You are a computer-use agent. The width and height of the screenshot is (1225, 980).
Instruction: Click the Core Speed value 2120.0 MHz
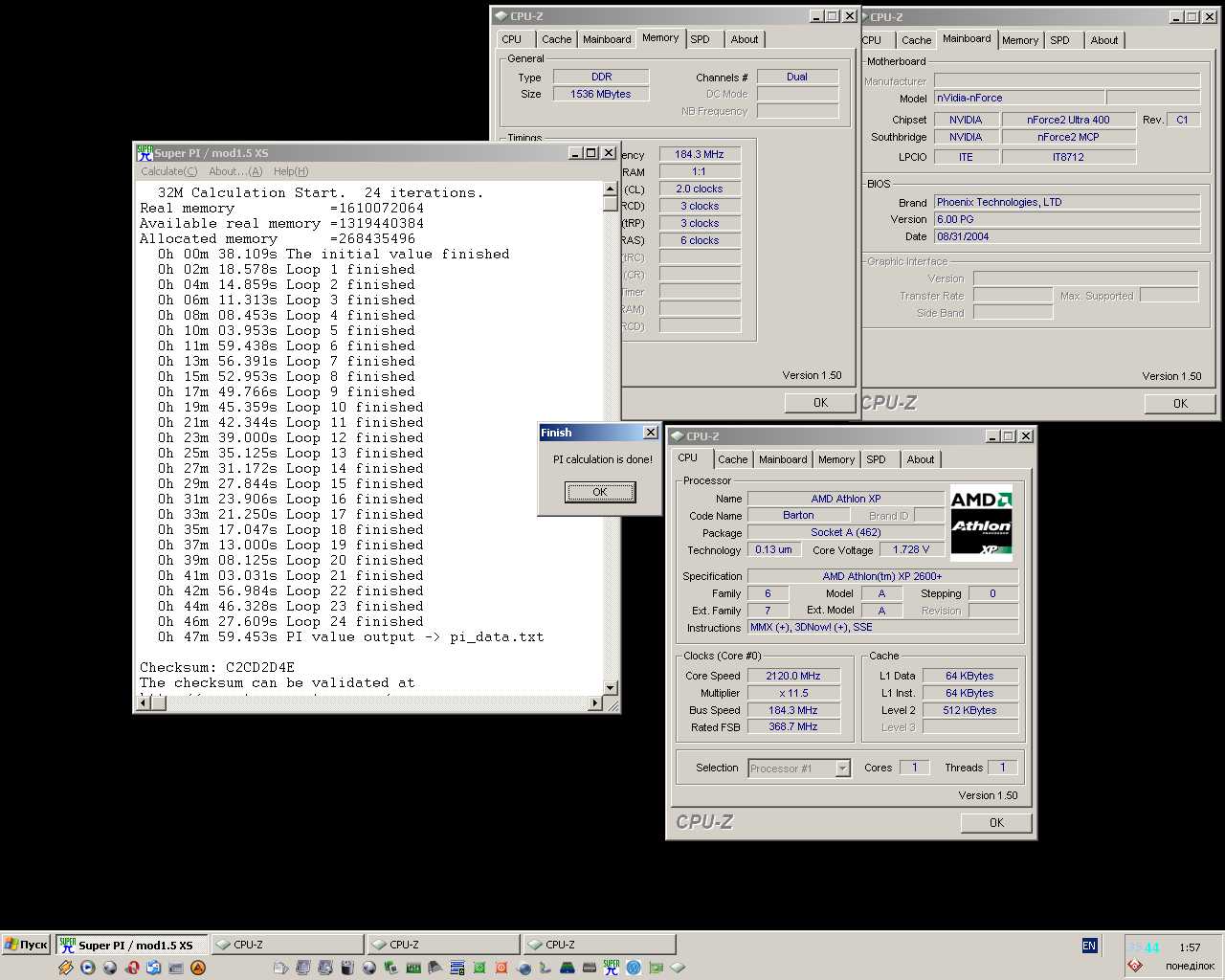coord(793,676)
